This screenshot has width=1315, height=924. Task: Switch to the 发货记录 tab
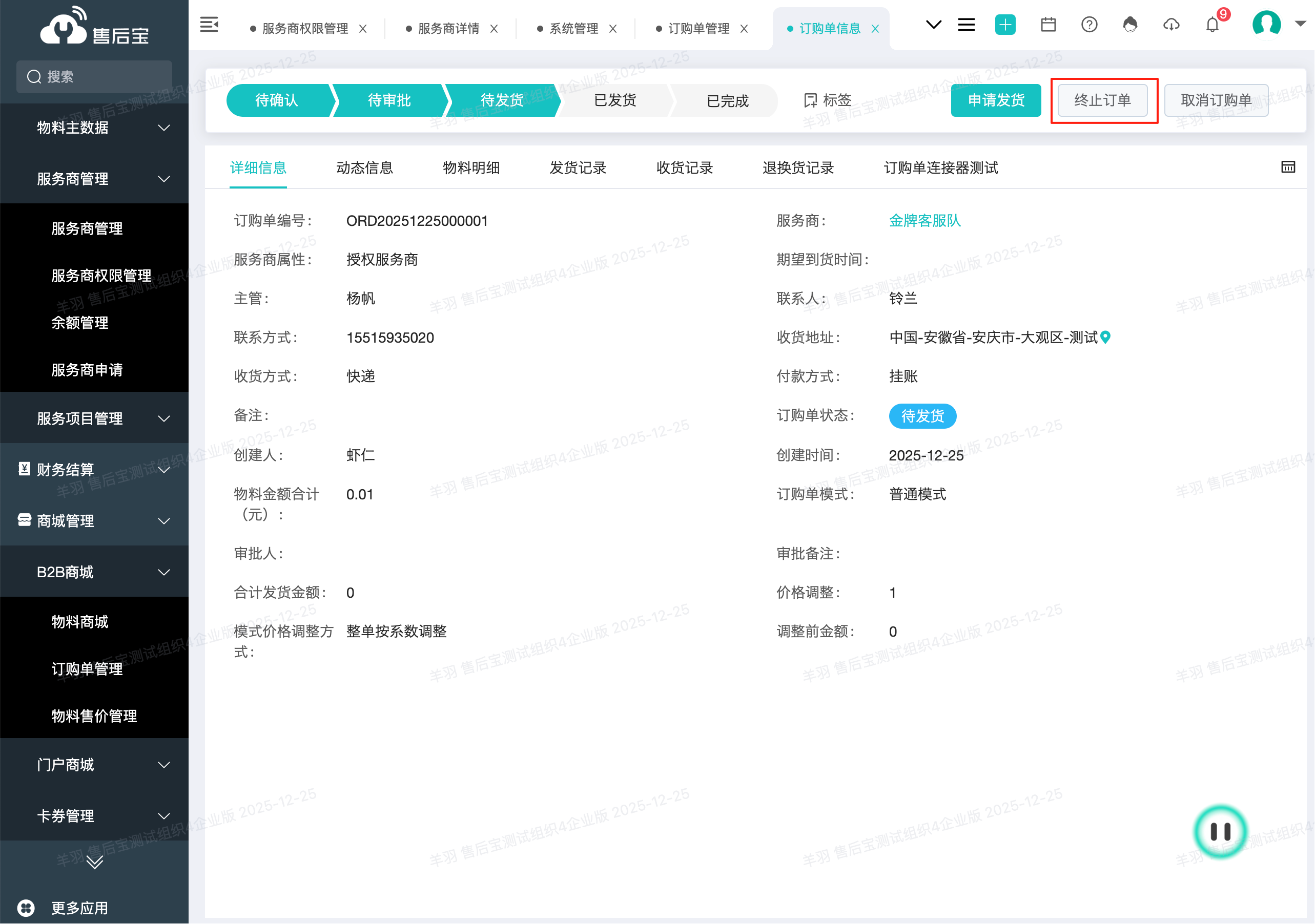click(x=578, y=167)
